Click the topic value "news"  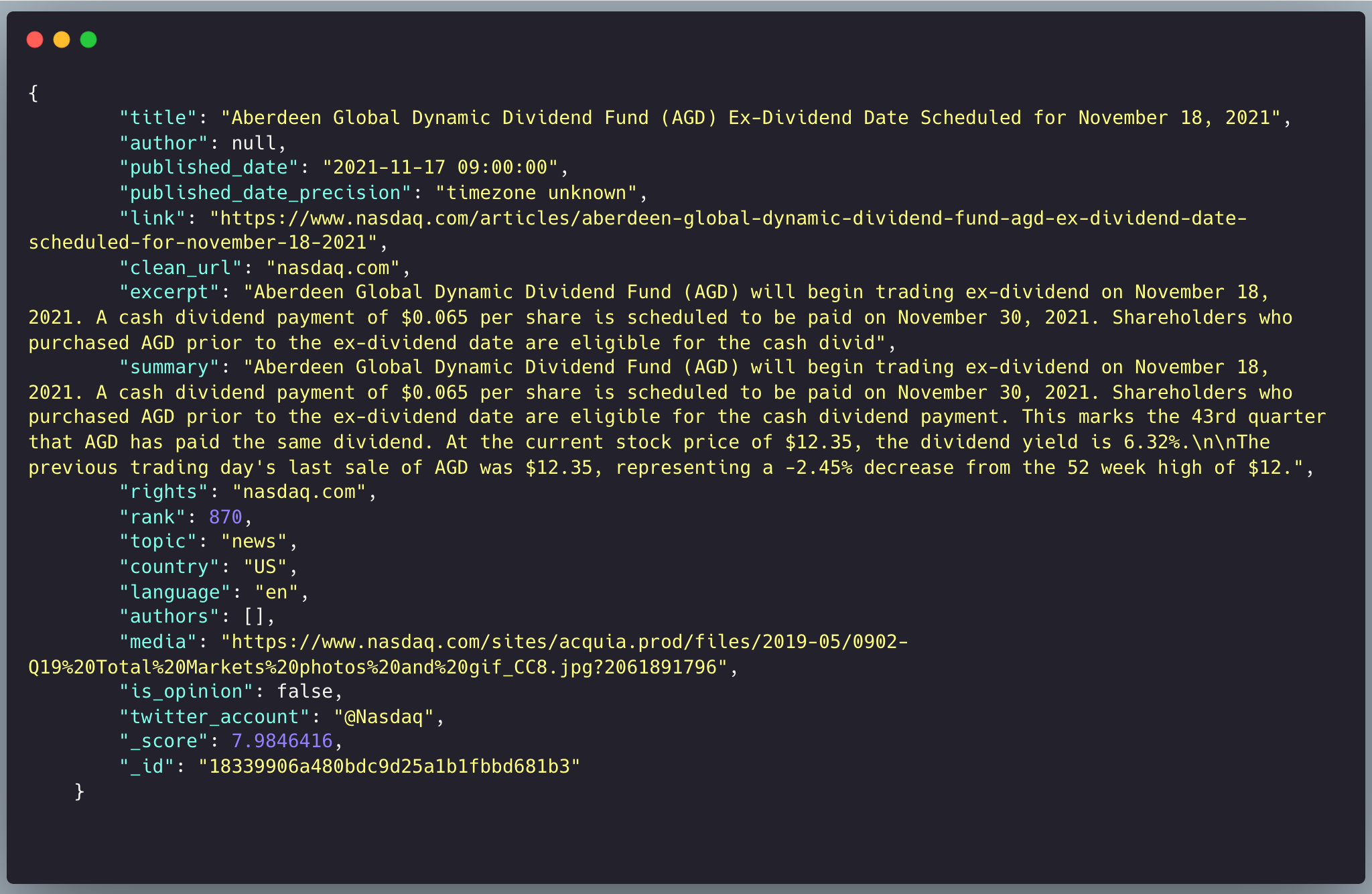(x=253, y=541)
